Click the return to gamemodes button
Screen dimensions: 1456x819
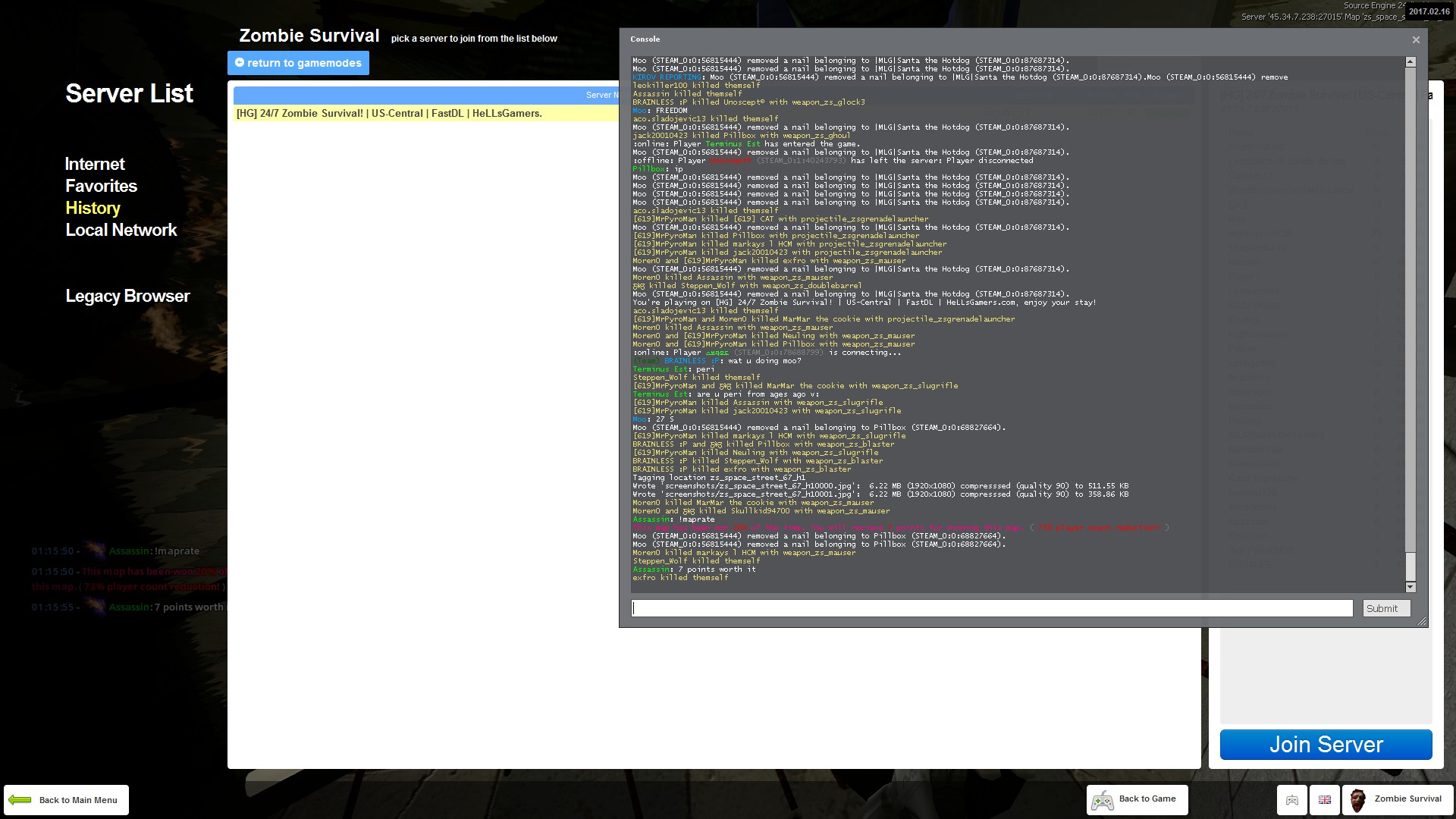[x=298, y=63]
